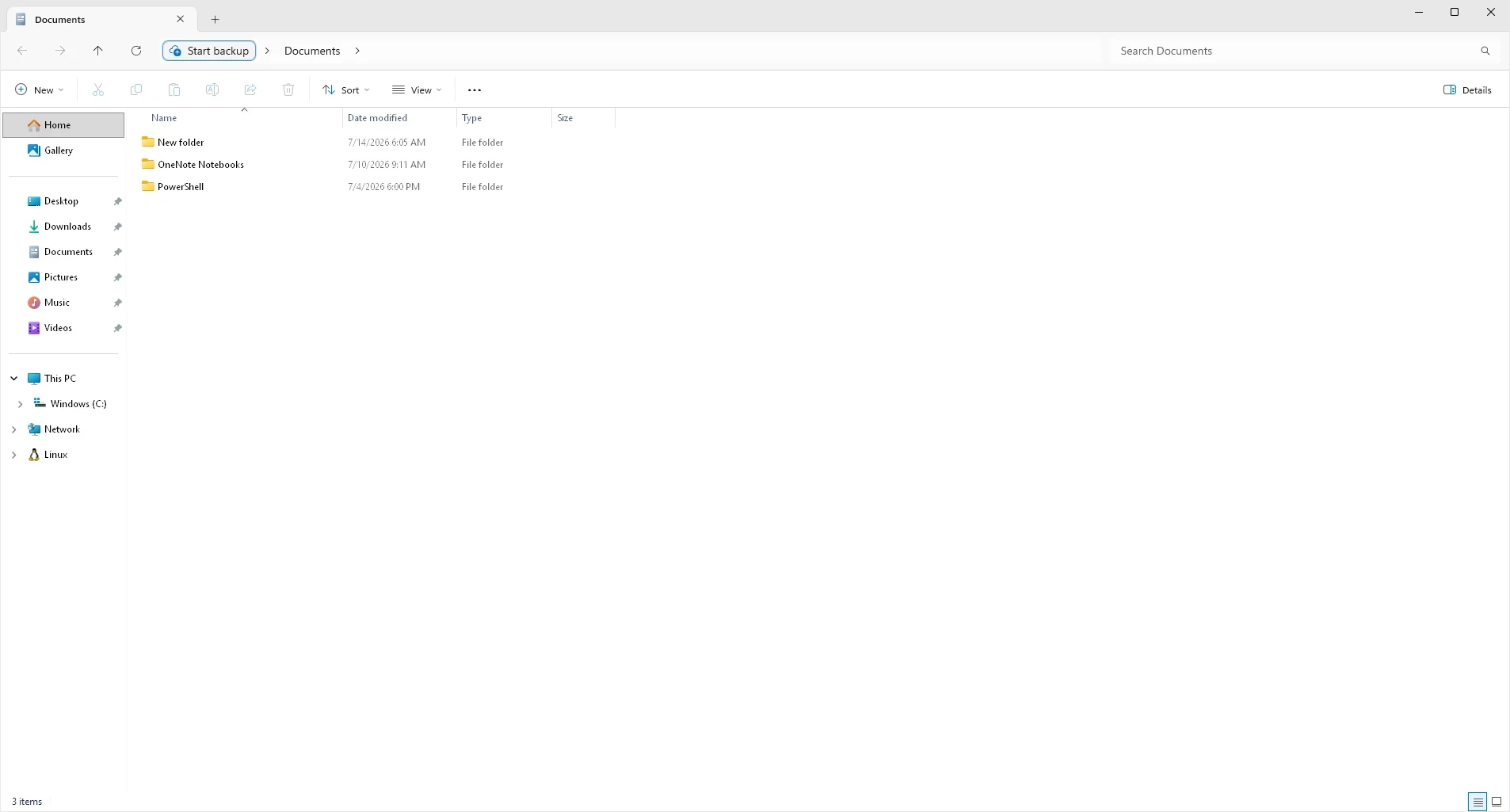This screenshot has height=812, width=1510.
Task: Select the Documents window tab
Action: [101, 19]
